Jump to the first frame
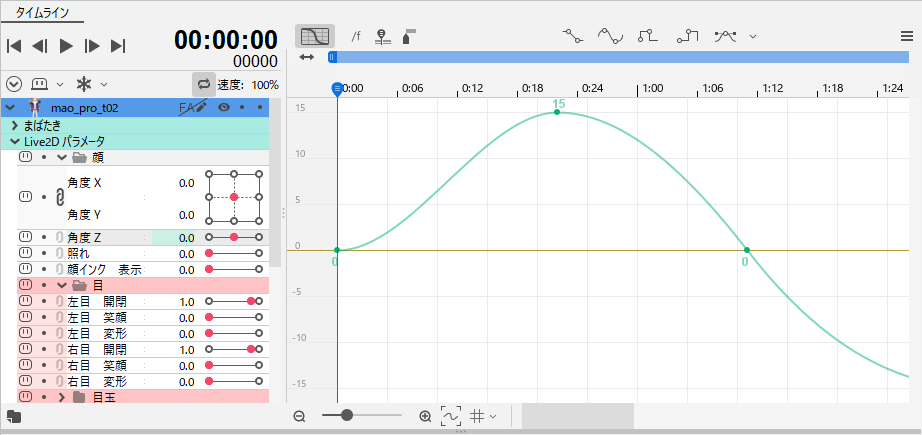Image resolution: width=922 pixels, height=435 pixels. [14, 45]
